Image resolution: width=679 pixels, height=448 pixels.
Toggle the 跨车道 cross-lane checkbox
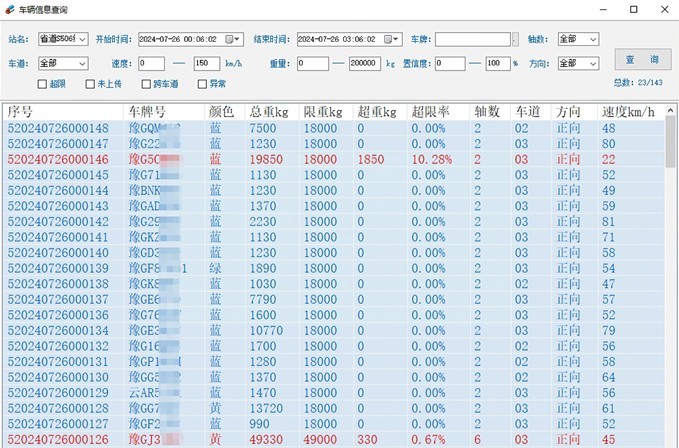[146, 84]
